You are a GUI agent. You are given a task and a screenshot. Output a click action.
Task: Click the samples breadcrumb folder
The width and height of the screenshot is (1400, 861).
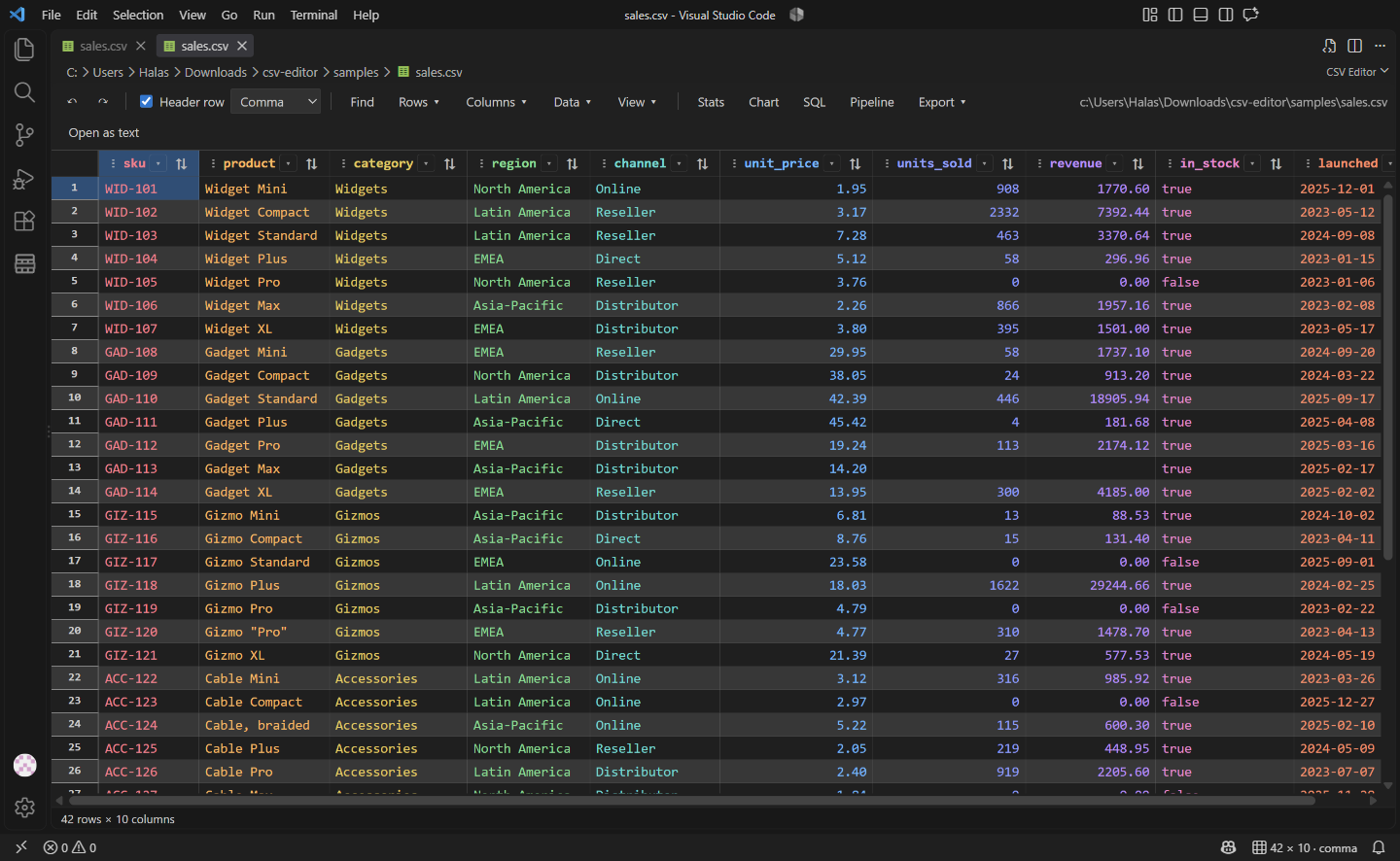tap(356, 72)
